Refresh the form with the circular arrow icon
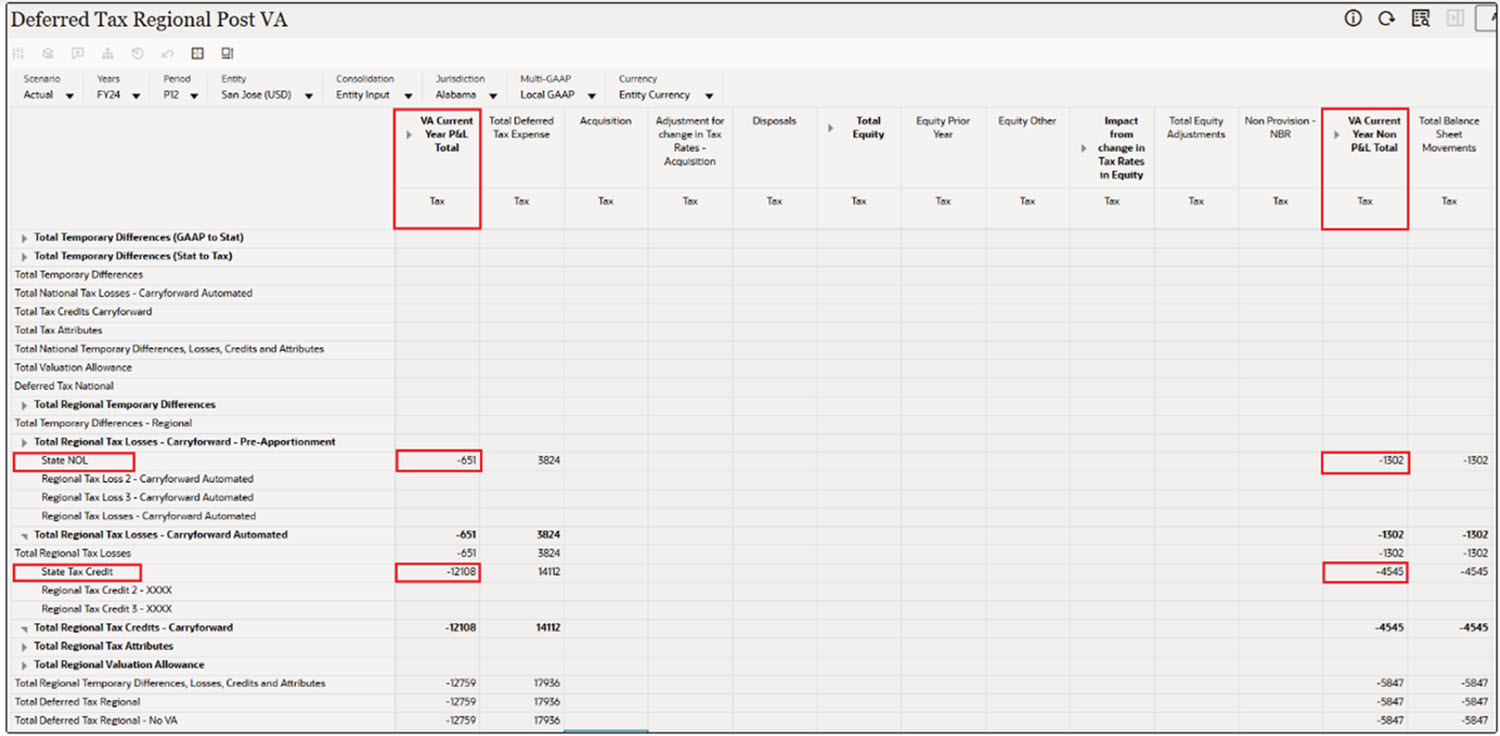This screenshot has width=1500, height=736. (x=1386, y=18)
